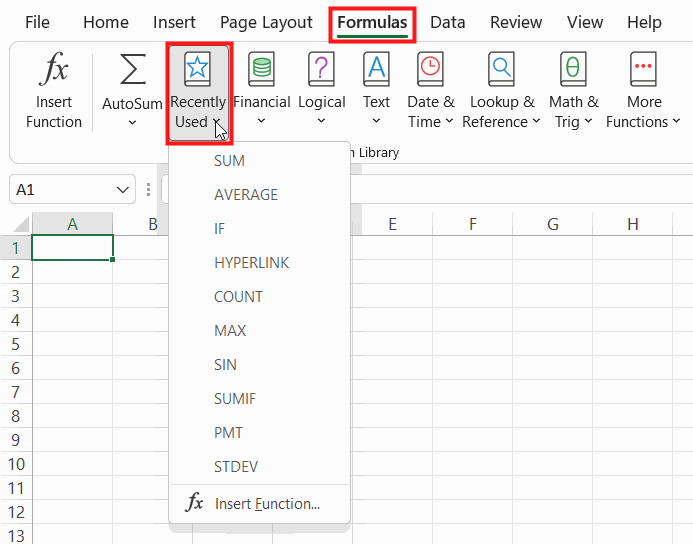Click the More Functions dots icon
The image size is (693, 544).
point(643,69)
